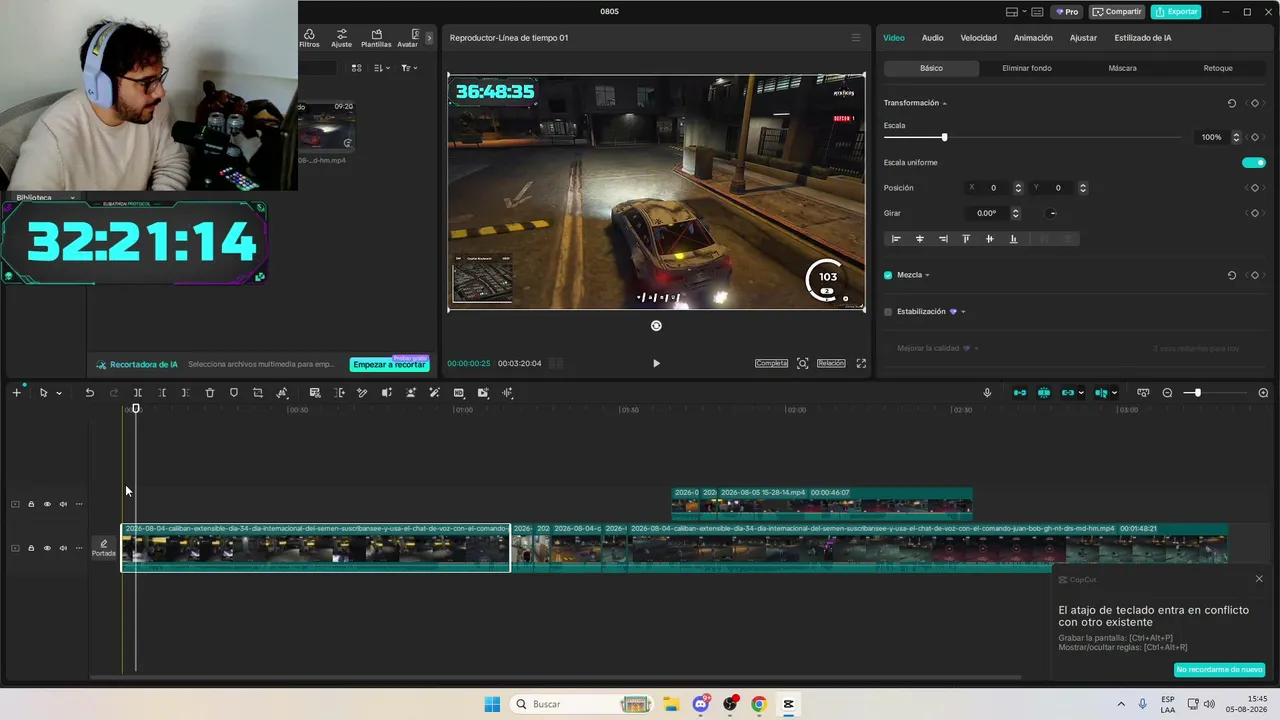Select the Eliminar fondo sub-tab
This screenshot has height=720, width=1280.
point(1027,68)
